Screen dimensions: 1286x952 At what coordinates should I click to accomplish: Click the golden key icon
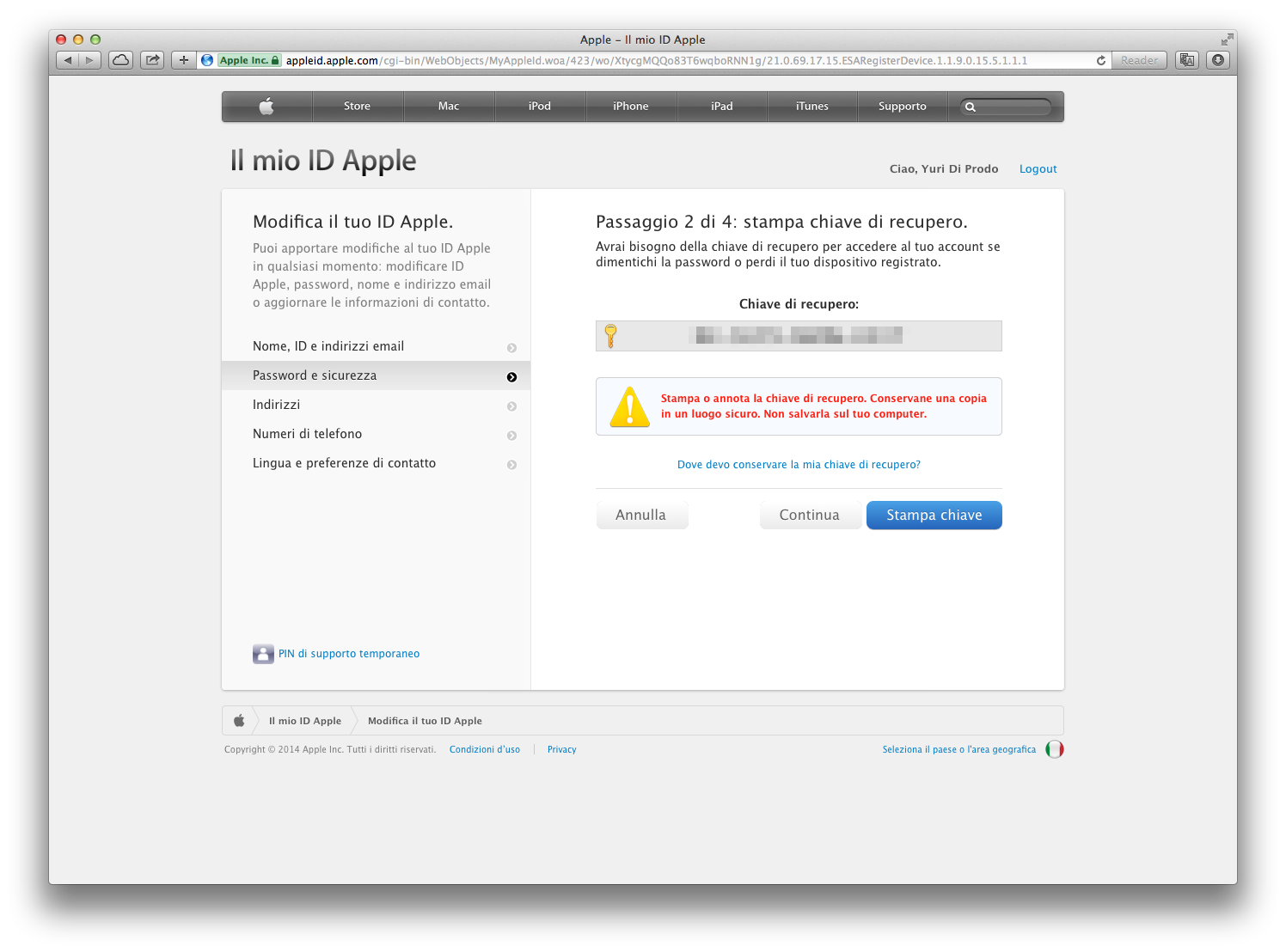coord(610,336)
